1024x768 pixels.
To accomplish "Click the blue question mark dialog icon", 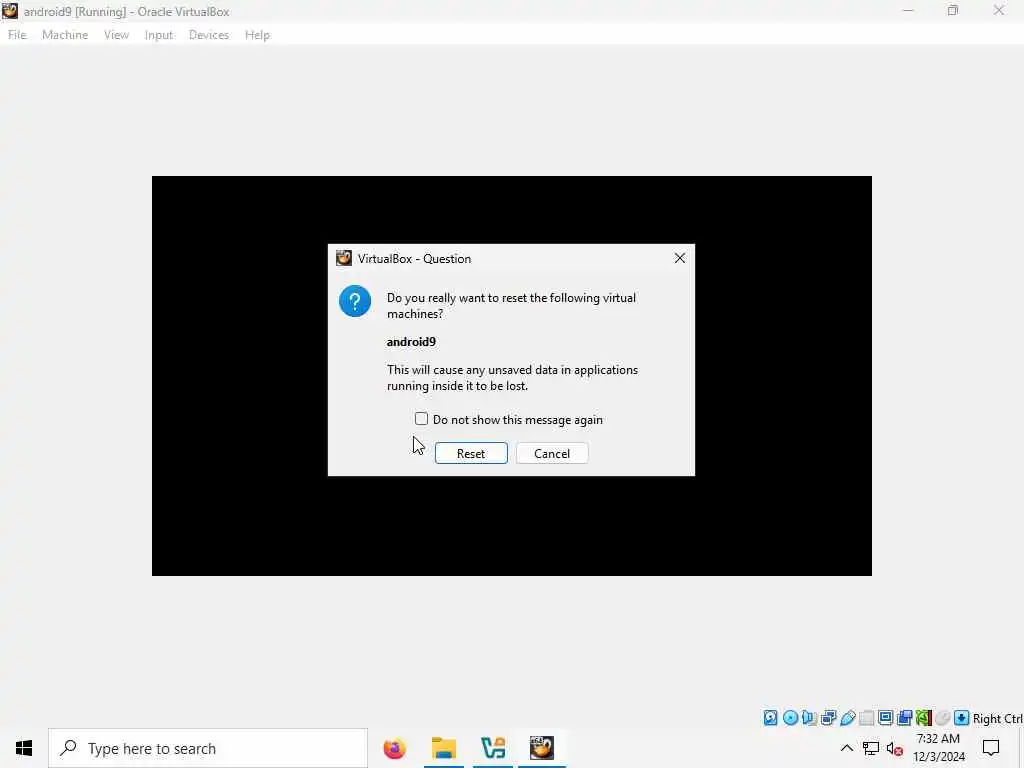I will point(355,301).
